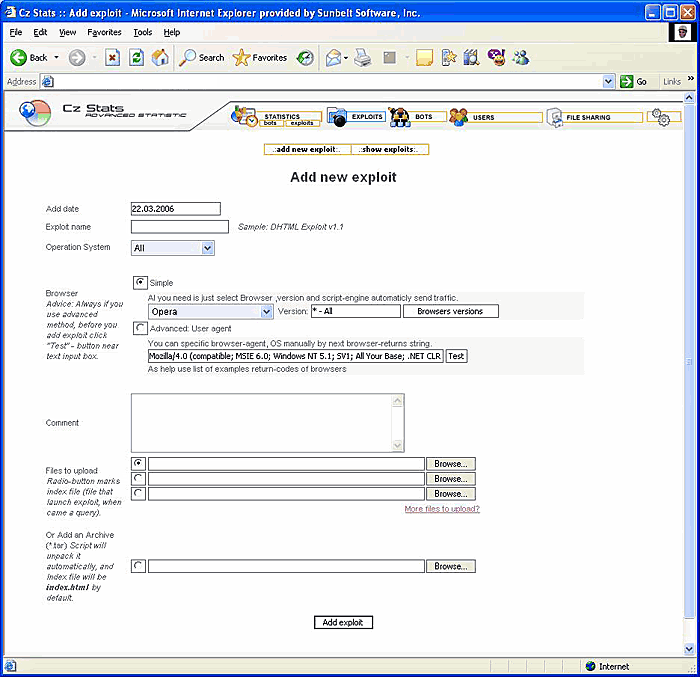Click the File Sharing document icon

(x=555, y=117)
